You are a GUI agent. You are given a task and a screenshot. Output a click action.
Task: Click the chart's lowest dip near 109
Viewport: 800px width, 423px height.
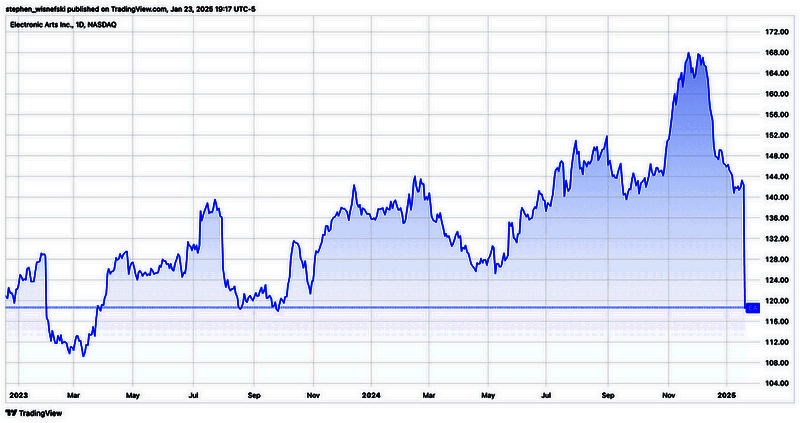tap(84, 355)
